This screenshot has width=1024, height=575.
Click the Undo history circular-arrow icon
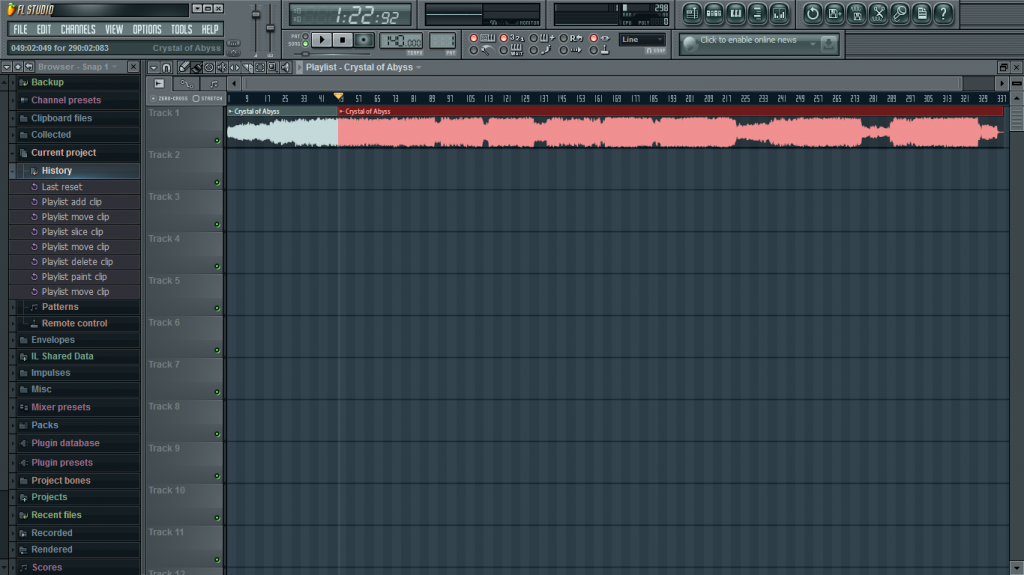click(812, 13)
